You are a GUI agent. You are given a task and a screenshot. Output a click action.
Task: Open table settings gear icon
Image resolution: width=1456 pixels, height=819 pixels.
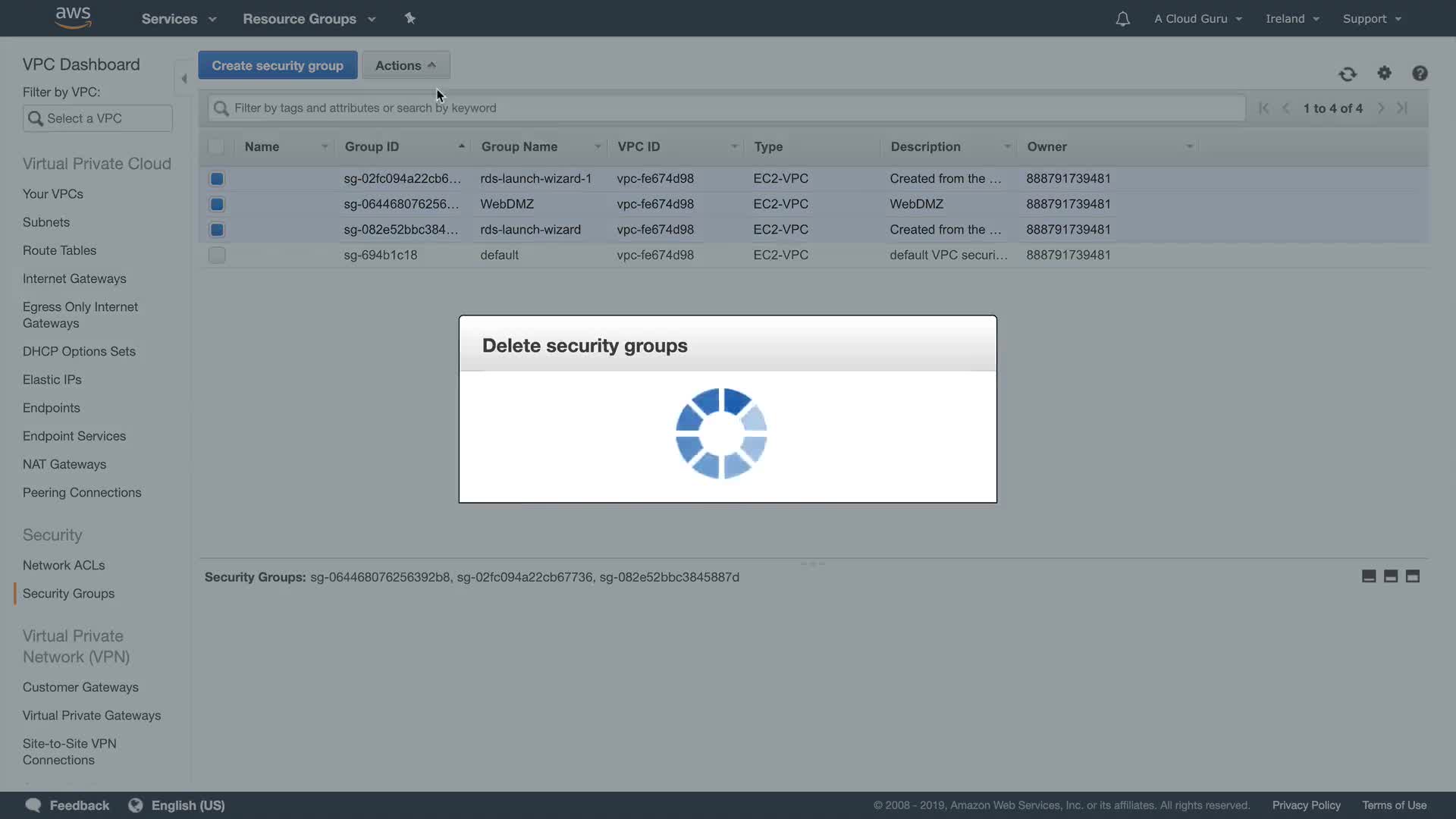(x=1384, y=73)
